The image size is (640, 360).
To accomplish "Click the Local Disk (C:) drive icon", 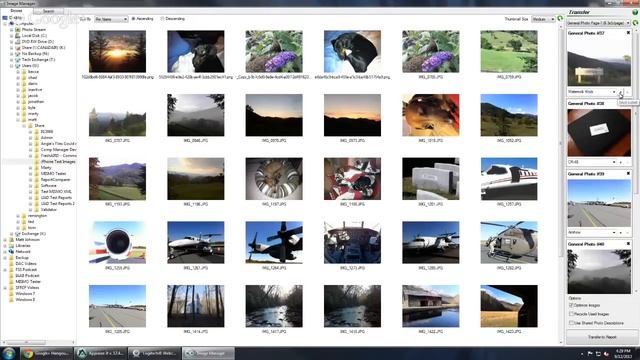I will pos(18,36).
